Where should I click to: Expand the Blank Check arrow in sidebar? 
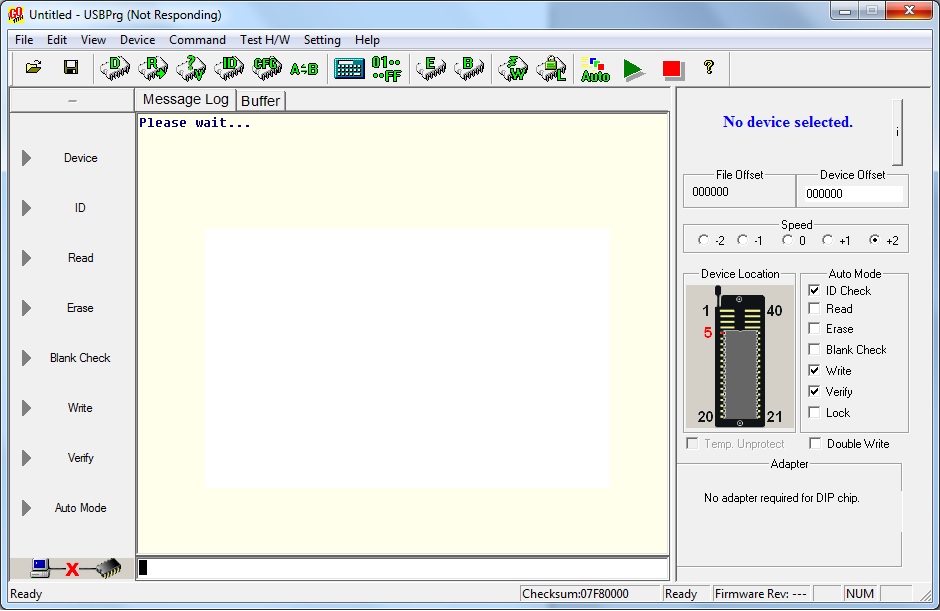27,358
